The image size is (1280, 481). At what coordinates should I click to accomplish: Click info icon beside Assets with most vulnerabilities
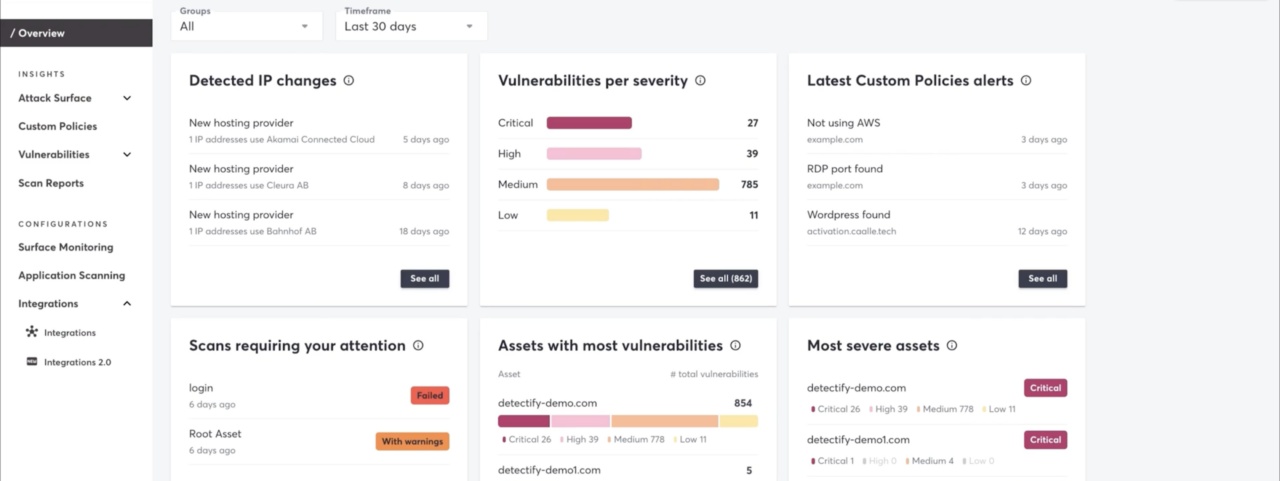[x=735, y=346]
